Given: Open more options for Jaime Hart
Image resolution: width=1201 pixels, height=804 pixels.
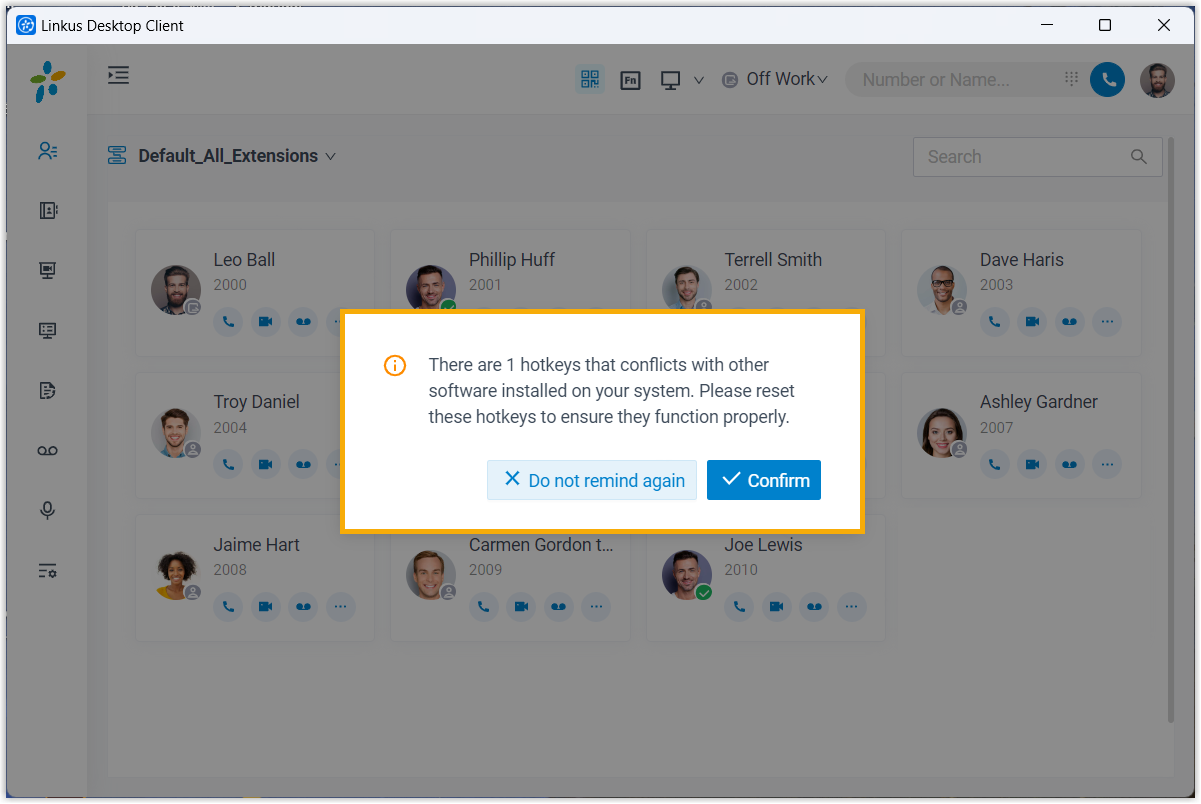Looking at the screenshot, I should click(x=341, y=607).
